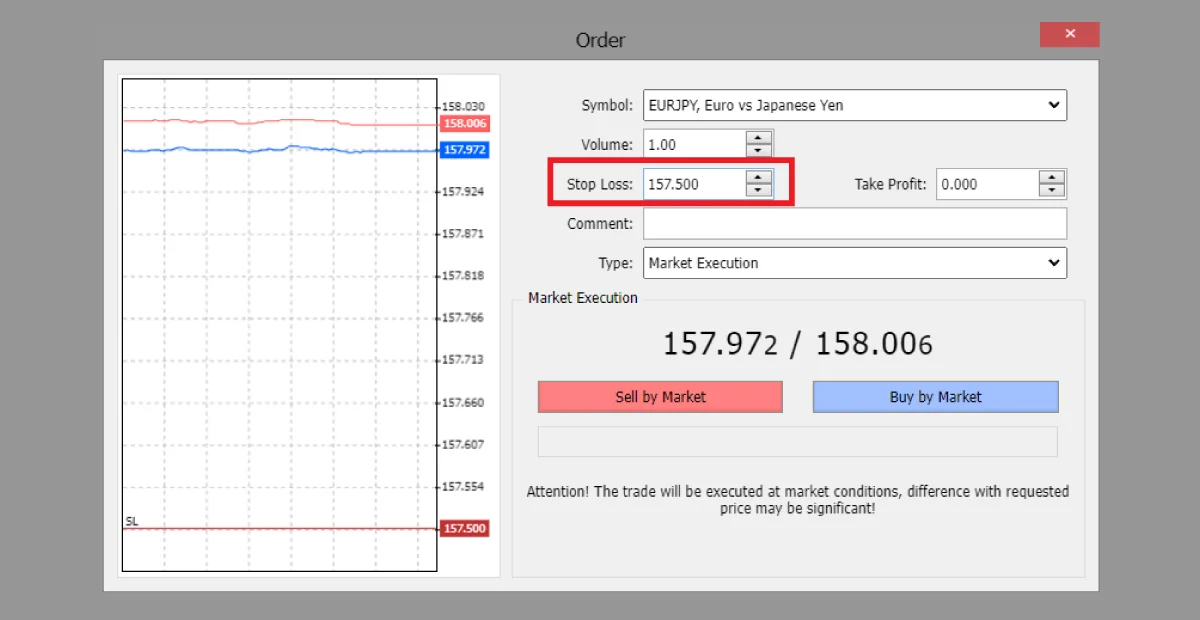1200x620 pixels.
Task: Click inside the Comment text field
Action: (855, 223)
